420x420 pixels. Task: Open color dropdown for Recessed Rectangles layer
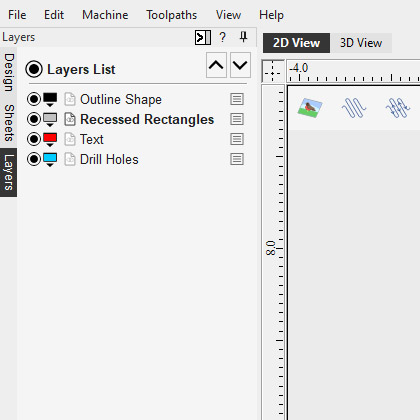50,120
